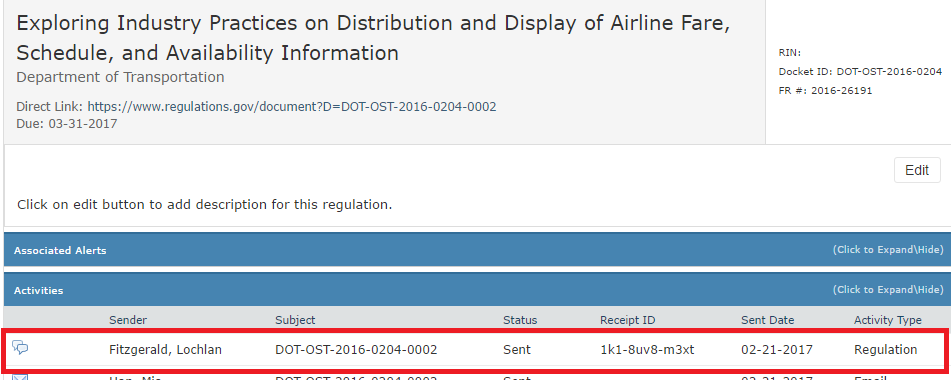Select sender Fitzgerald, Lochlan
This screenshot has width=951, height=380.
(x=165, y=350)
